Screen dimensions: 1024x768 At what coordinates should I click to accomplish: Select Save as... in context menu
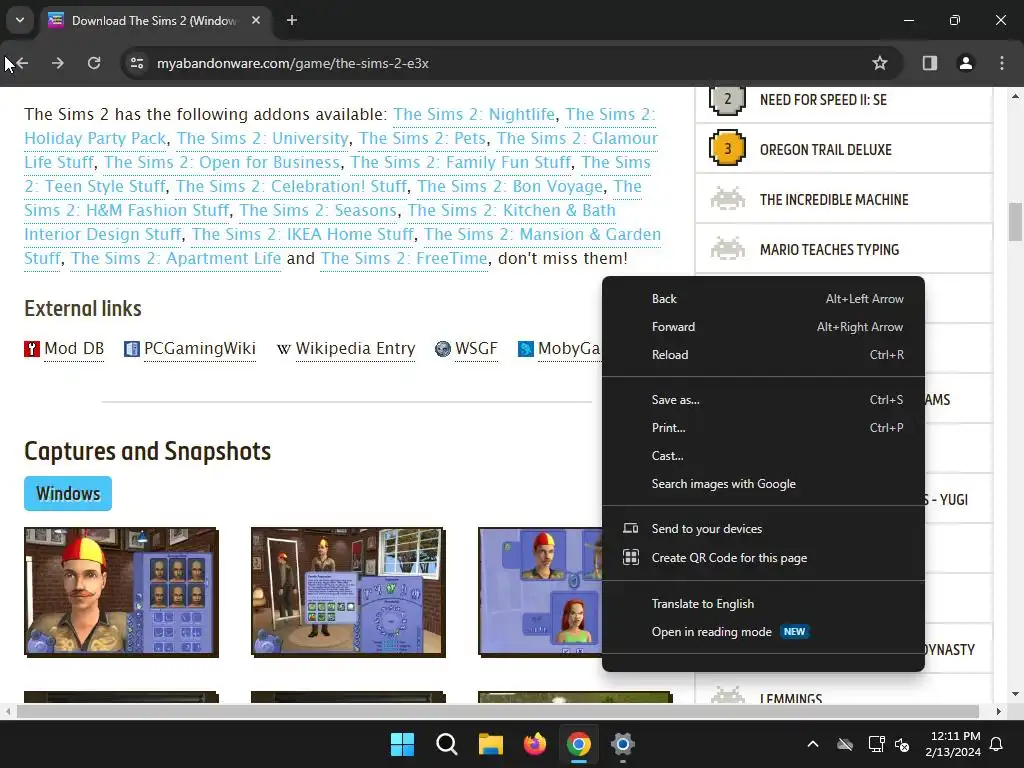click(763, 400)
